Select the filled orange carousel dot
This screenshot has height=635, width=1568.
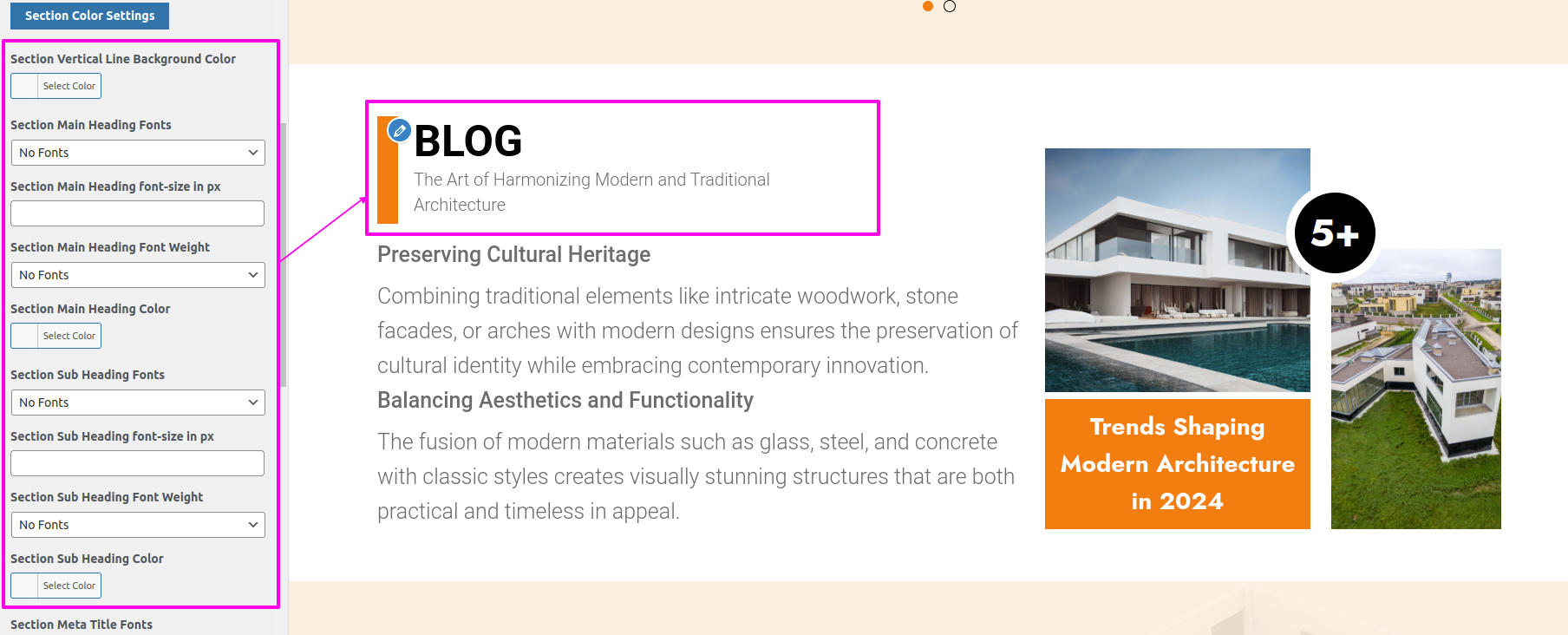click(928, 6)
